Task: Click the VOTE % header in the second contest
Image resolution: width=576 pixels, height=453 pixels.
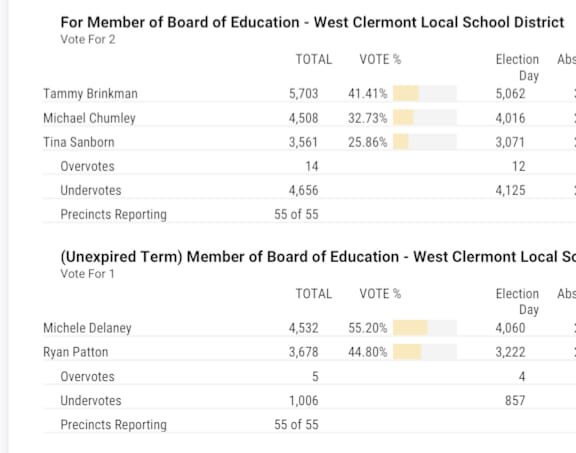Action: (x=380, y=294)
